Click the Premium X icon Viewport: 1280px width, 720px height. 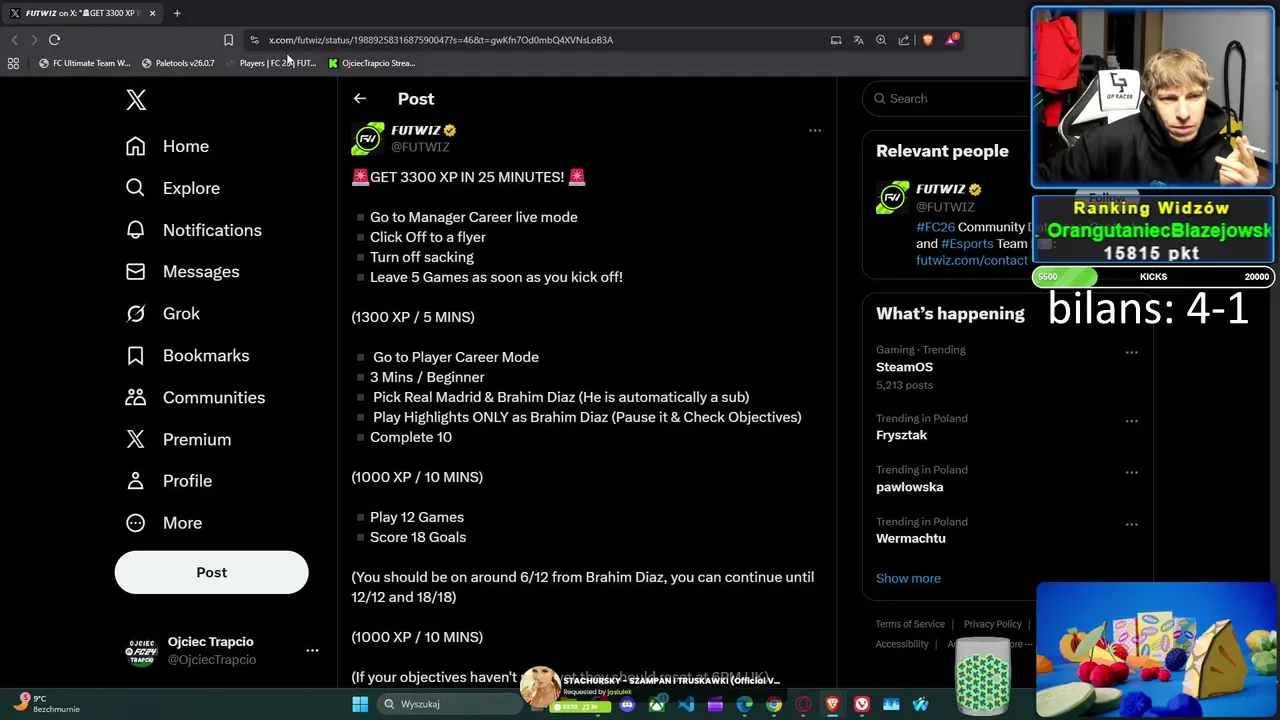coord(135,439)
